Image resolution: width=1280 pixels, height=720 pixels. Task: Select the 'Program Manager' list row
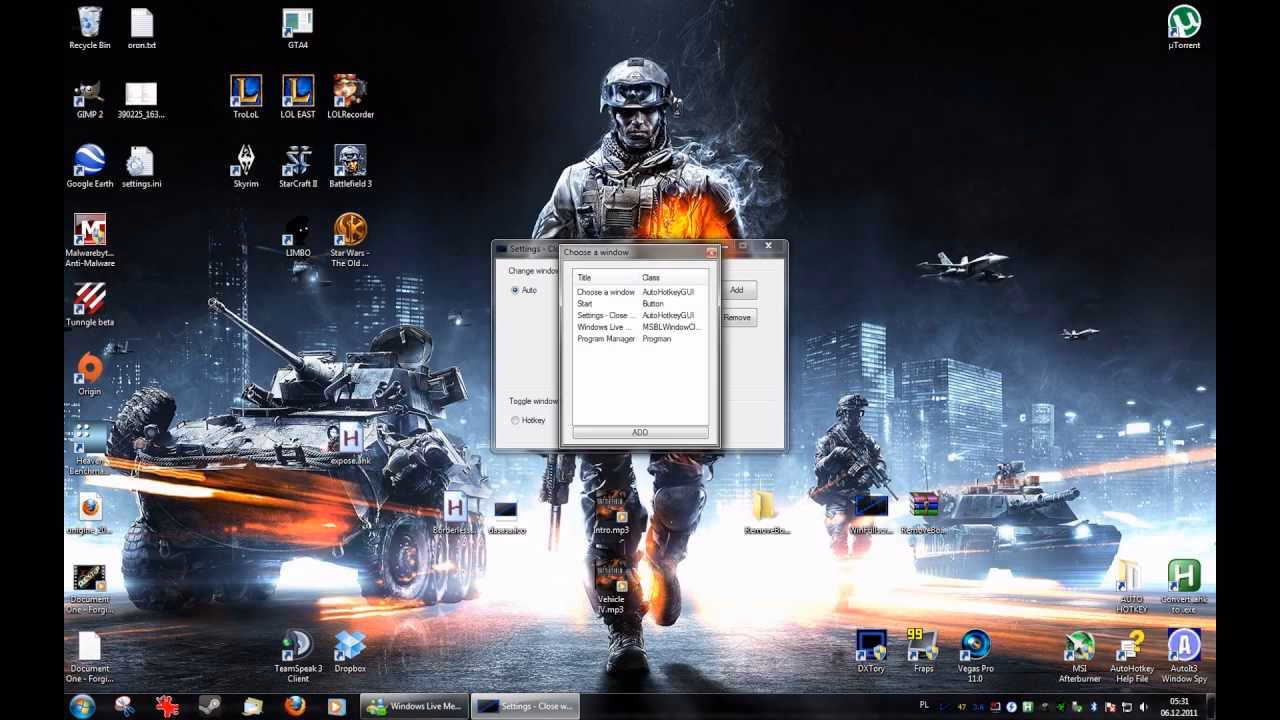(640, 339)
